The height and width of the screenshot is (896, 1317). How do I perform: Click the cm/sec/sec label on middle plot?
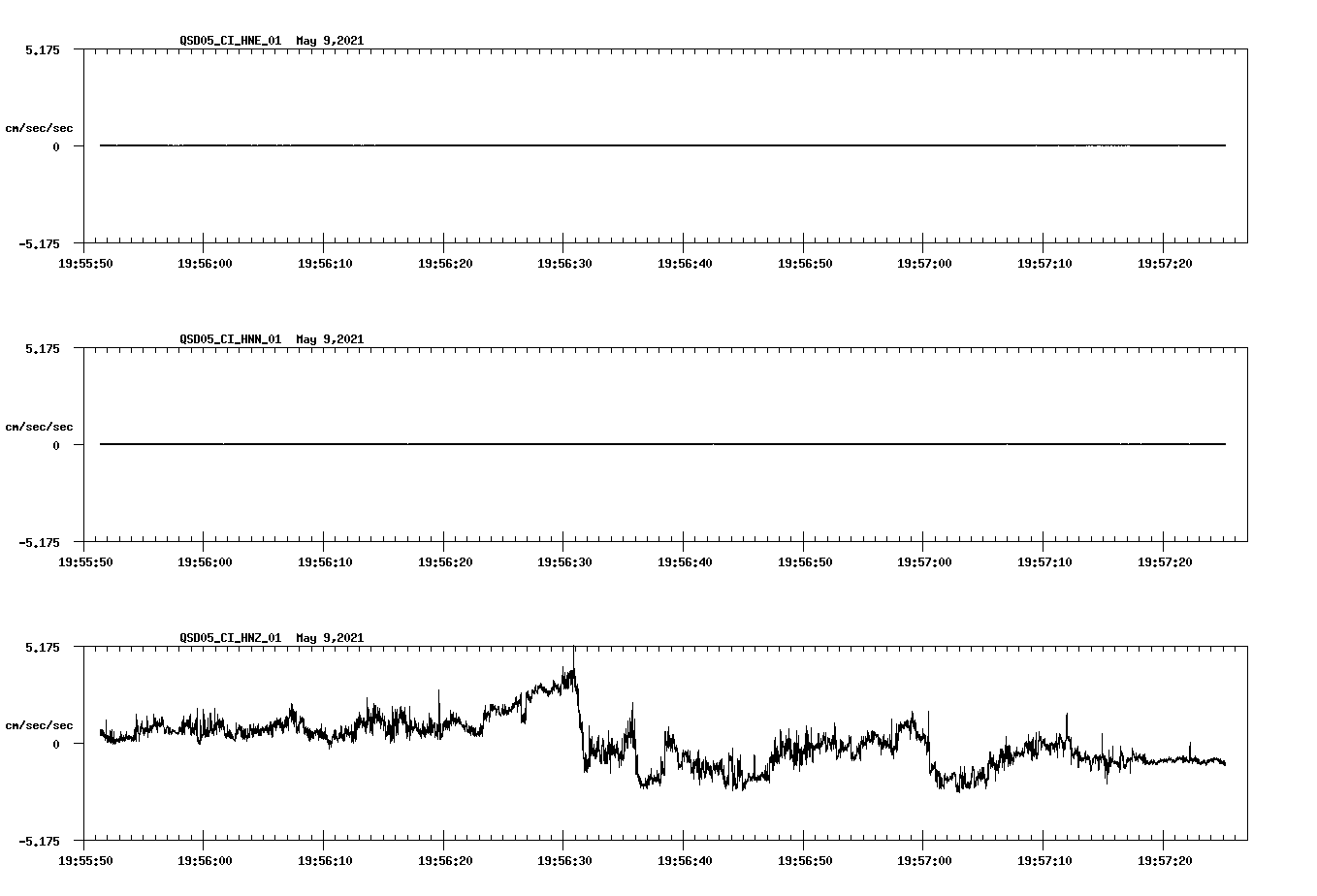pos(40,426)
